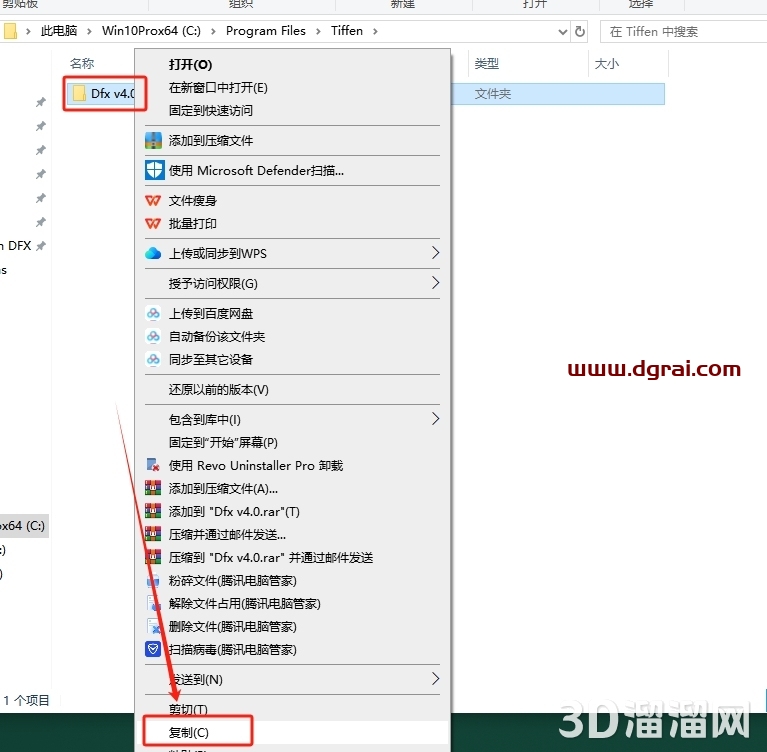
Task: Click the WinRAR icon for 压缩并通过邮件发送...
Action: (x=153, y=534)
